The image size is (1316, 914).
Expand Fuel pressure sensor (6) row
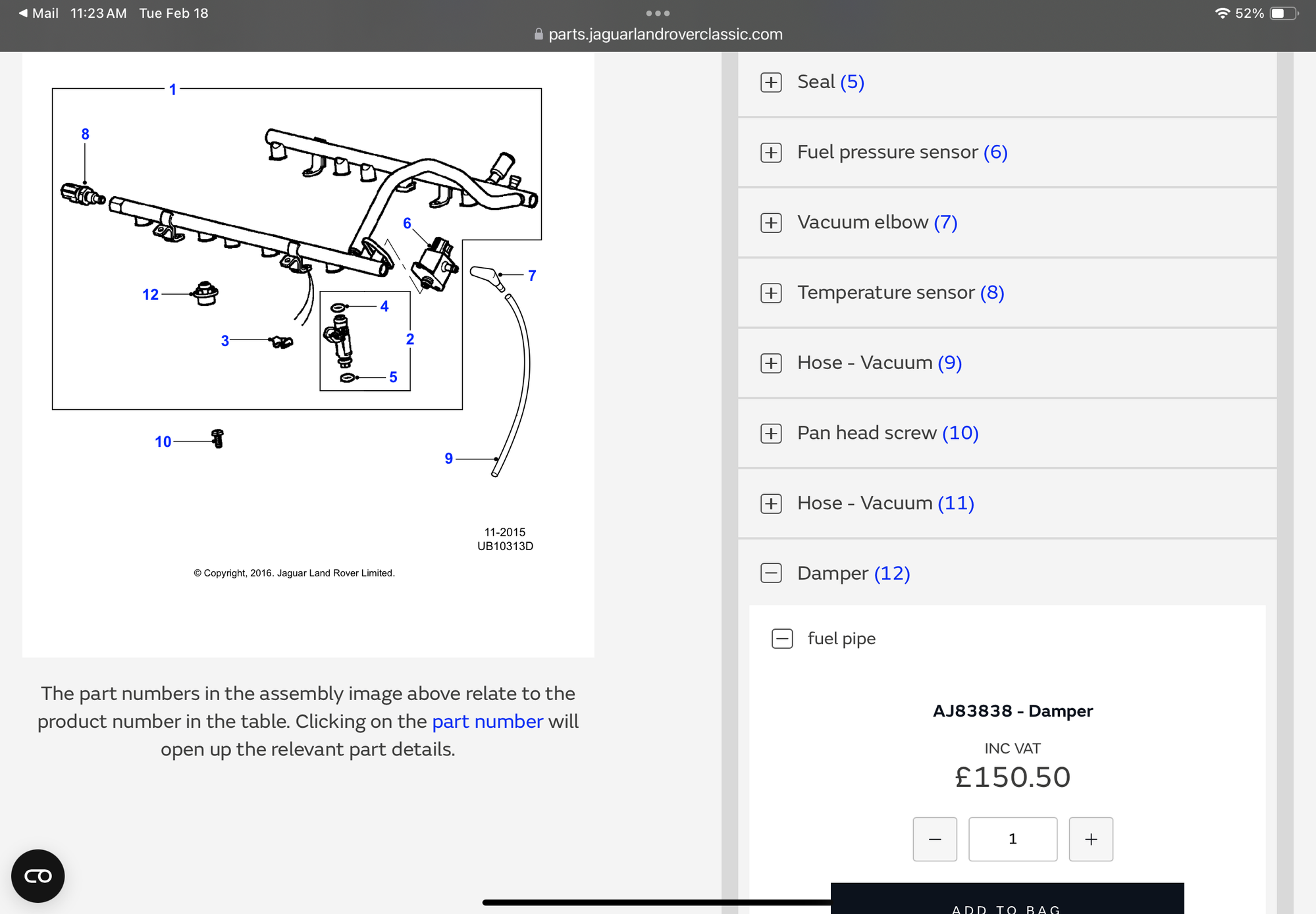(771, 153)
